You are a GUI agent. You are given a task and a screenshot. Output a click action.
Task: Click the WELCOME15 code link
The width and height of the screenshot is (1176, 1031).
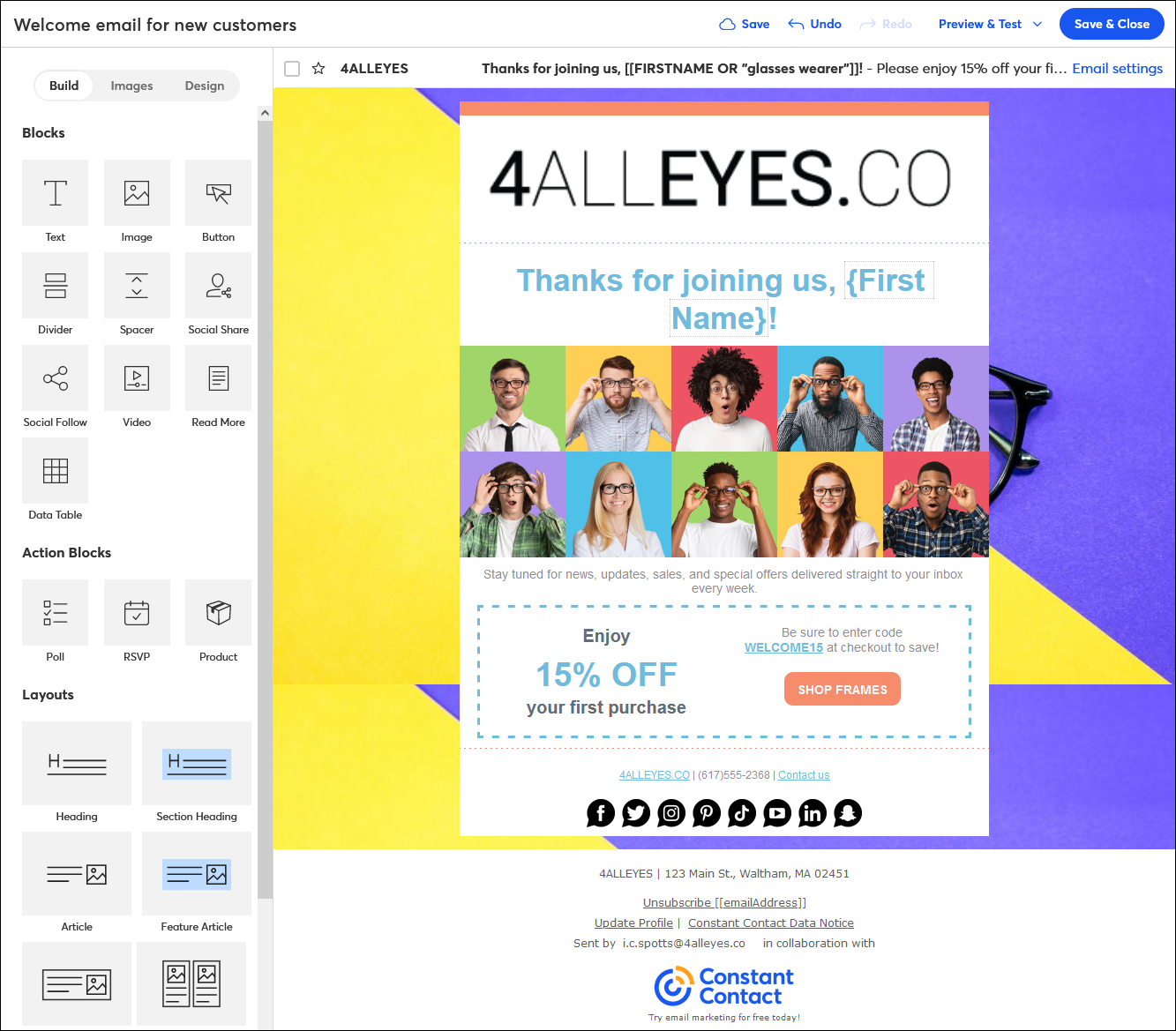[783, 647]
